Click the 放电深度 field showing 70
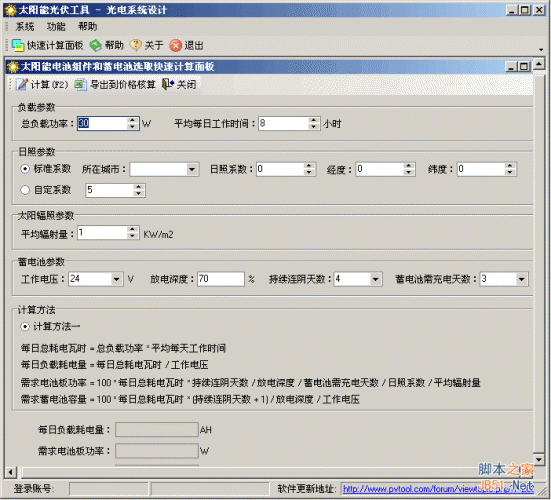The width and height of the screenshot is (551, 500). [x=221, y=279]
